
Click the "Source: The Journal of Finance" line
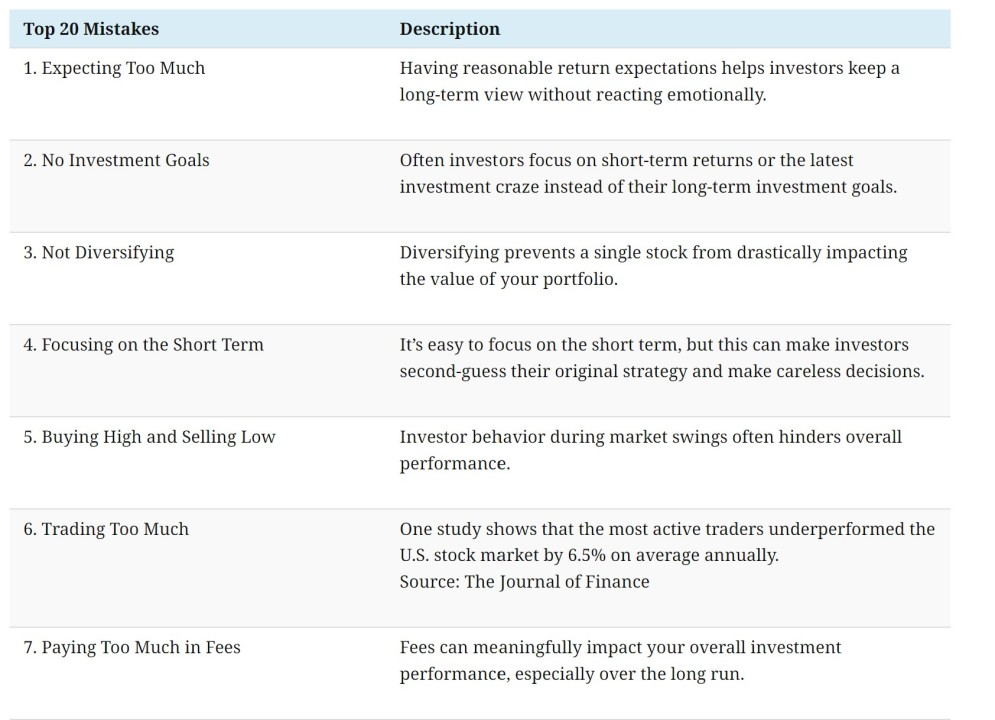(x=524, y=582)
